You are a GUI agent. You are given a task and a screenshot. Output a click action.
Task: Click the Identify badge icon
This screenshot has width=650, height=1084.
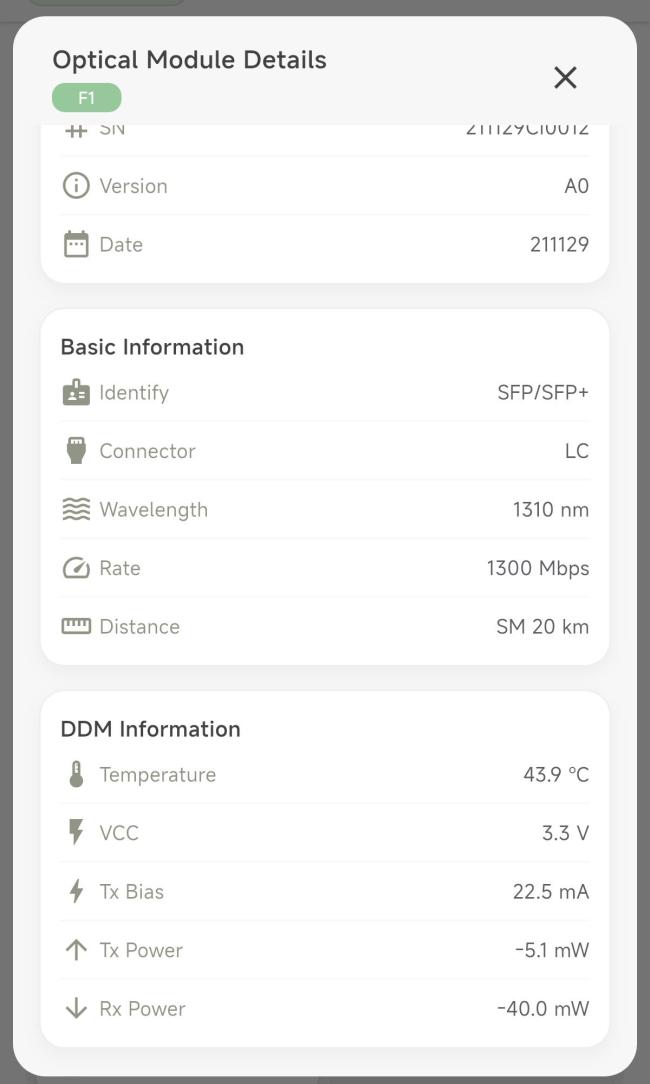76,393
